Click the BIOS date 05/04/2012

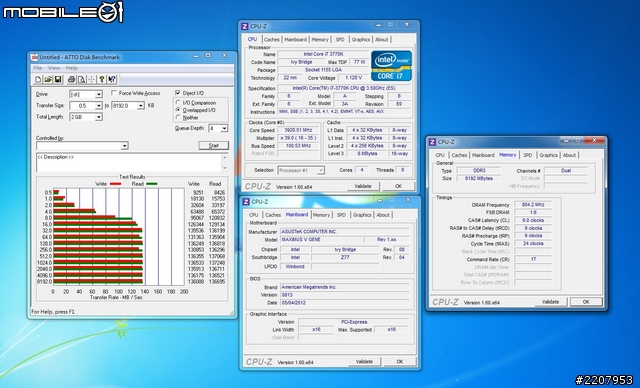tap(345, 303)
